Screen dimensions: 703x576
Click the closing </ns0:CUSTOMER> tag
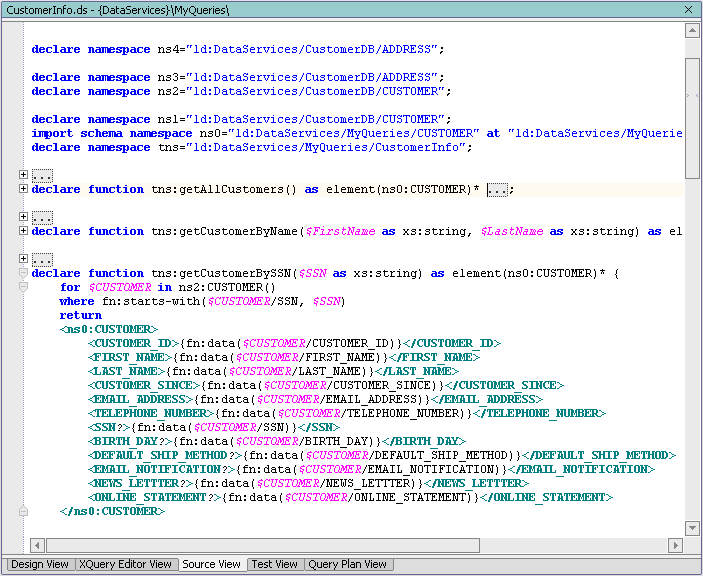point(113,511)
